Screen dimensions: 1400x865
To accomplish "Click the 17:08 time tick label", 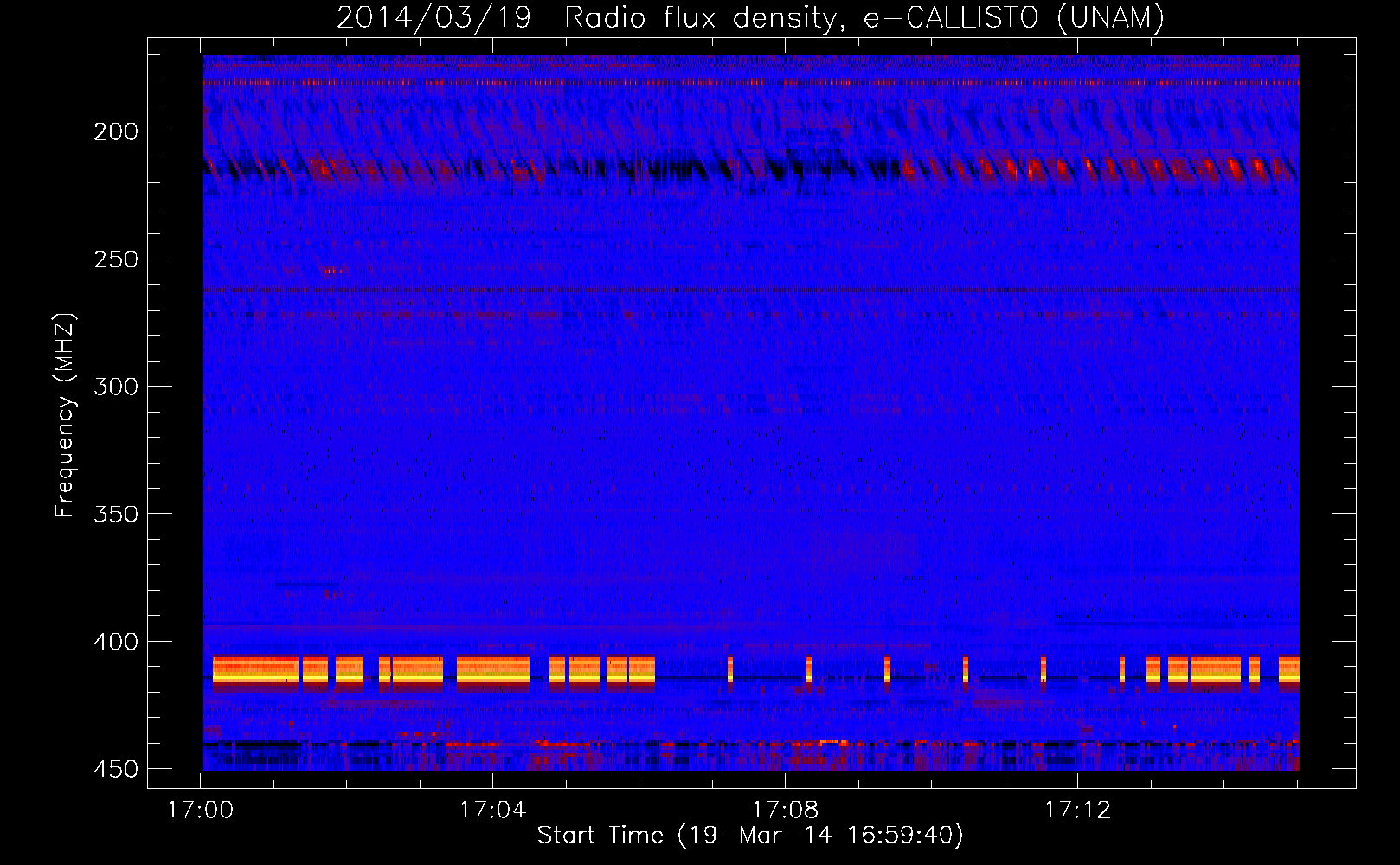I will (x=785, y=811).
